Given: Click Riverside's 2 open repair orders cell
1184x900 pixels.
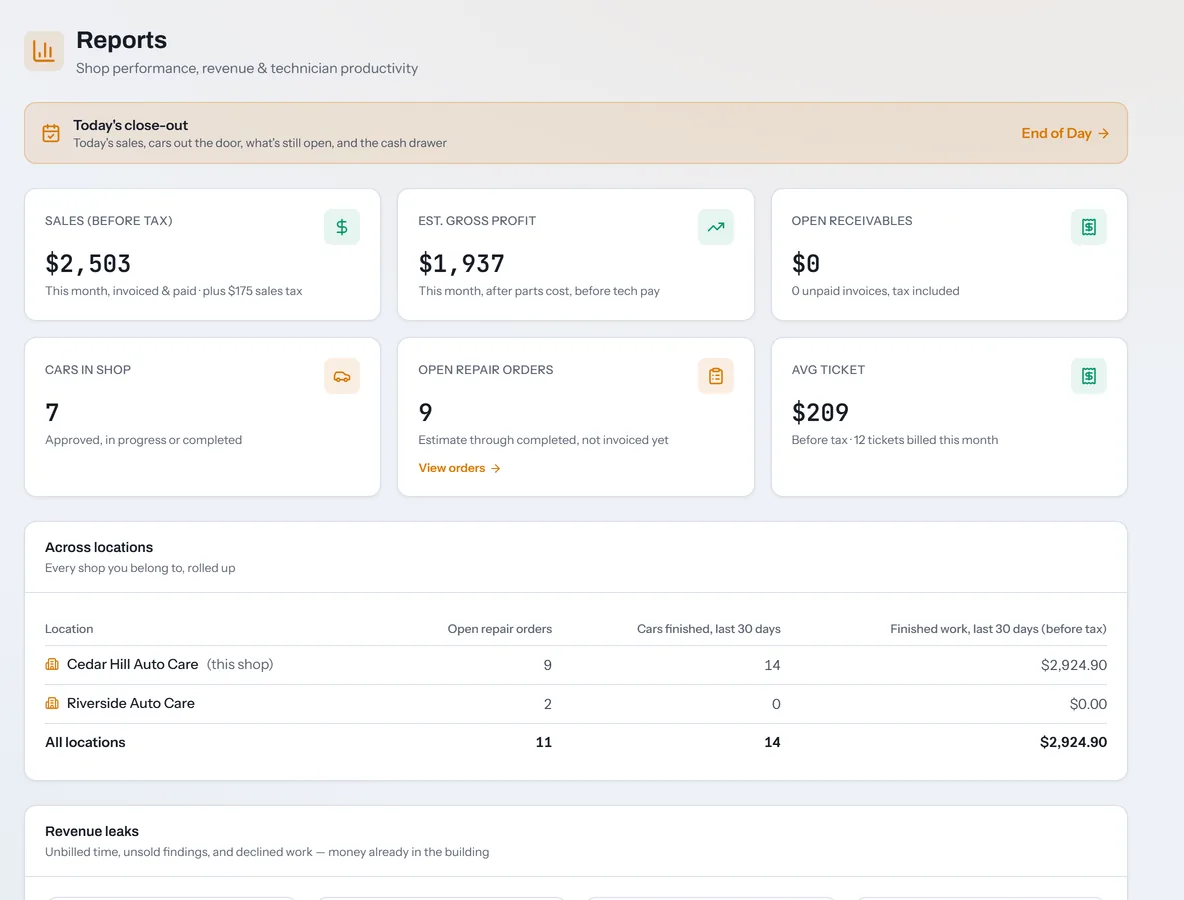Looking at the screenshot, I should 547,704.
